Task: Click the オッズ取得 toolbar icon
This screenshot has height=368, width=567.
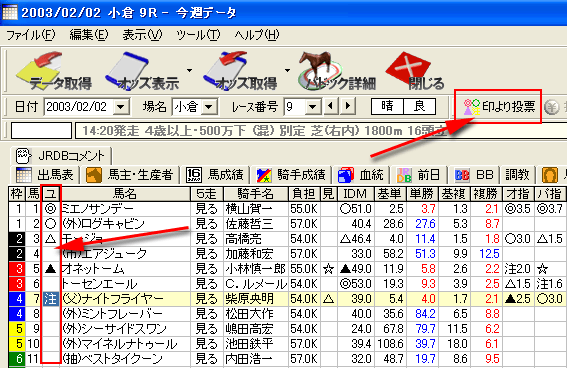Action: (240, 71)
